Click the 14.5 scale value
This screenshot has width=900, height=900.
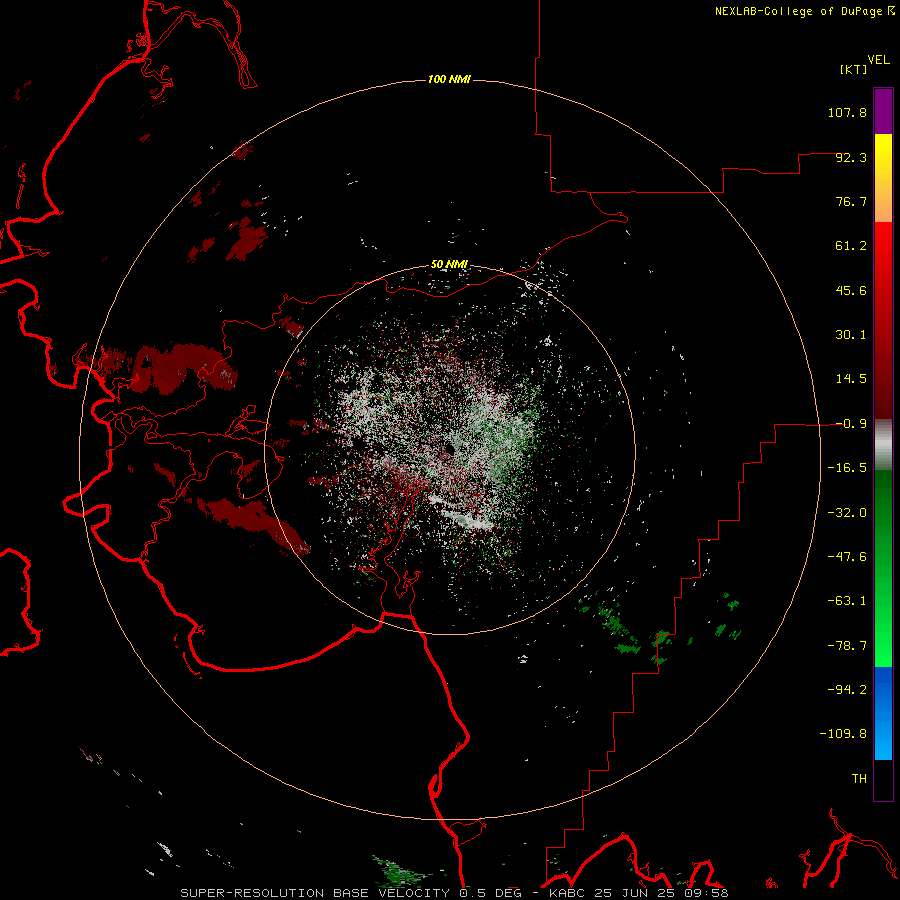[851, 379]
